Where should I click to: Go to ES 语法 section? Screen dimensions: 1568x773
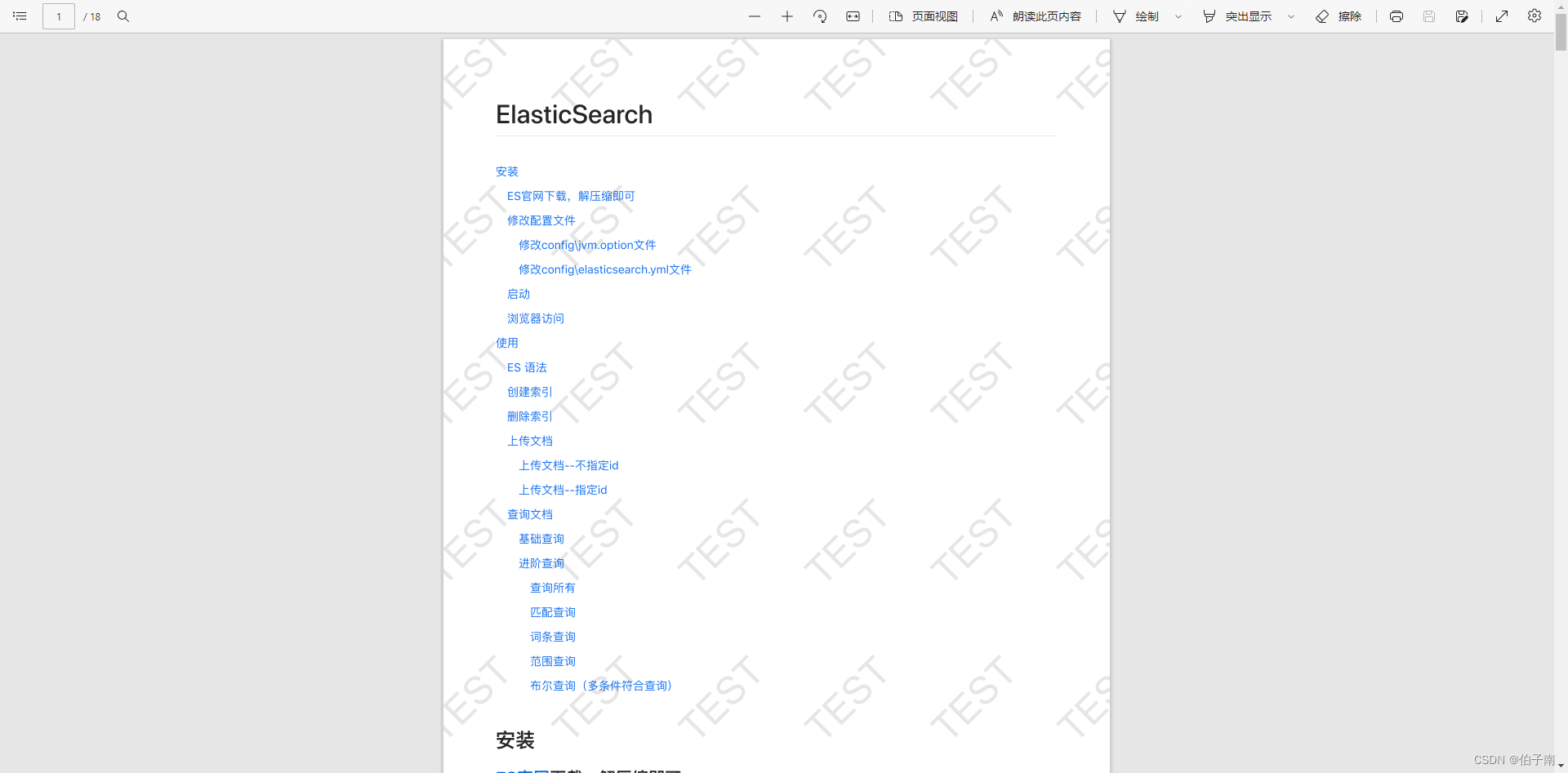(x=527, y=367)
